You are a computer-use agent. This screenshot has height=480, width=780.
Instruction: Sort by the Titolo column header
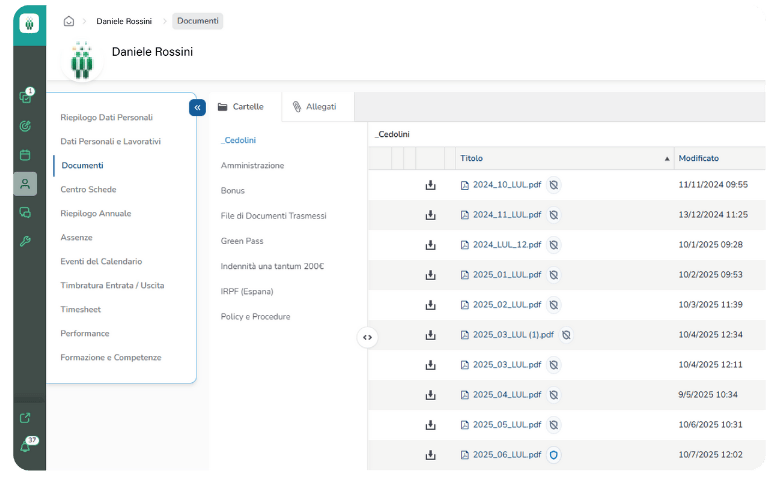point(565,158)
